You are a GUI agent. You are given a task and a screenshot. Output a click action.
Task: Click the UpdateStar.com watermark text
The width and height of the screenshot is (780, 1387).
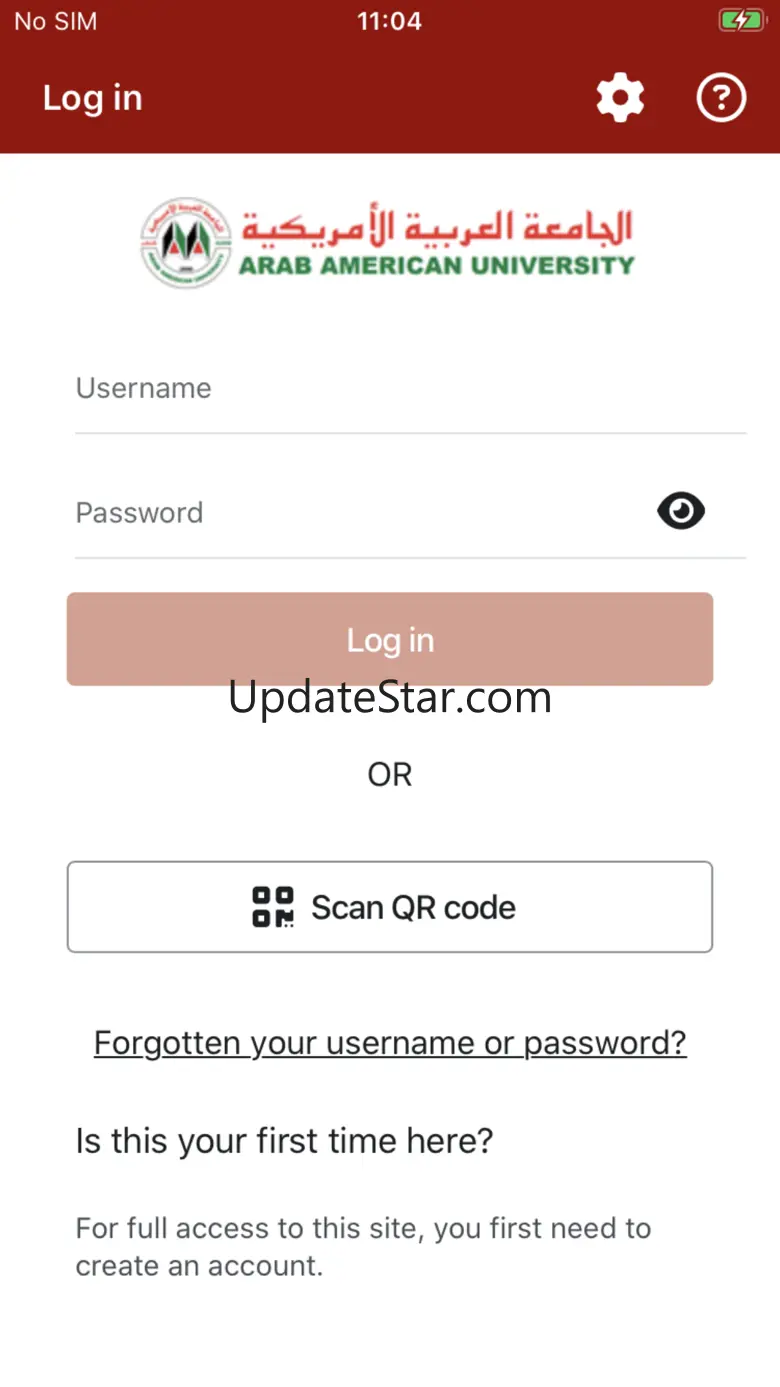tap(390, 698)
